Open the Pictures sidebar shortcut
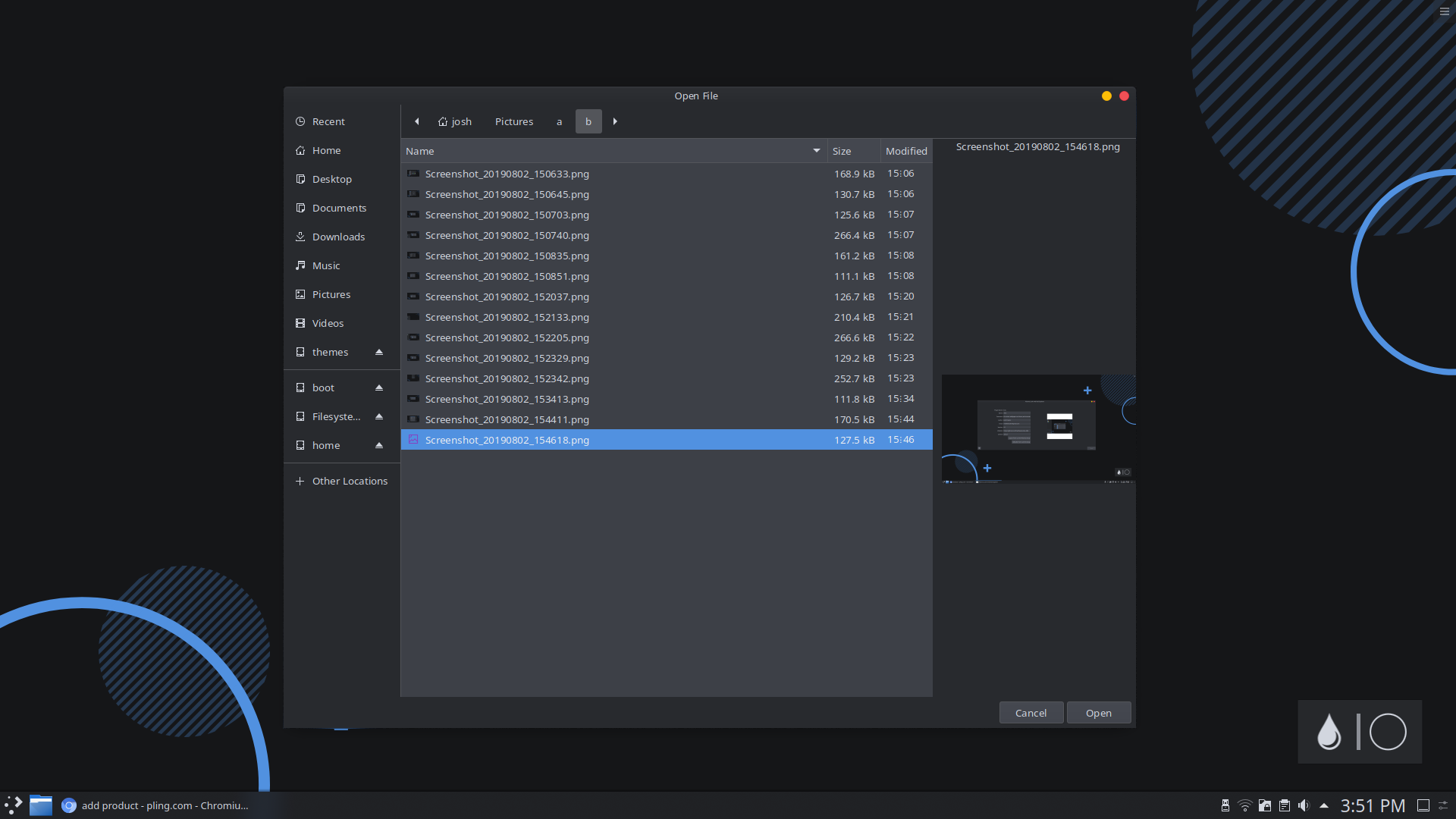The image size is (1456, 819). 342,294
